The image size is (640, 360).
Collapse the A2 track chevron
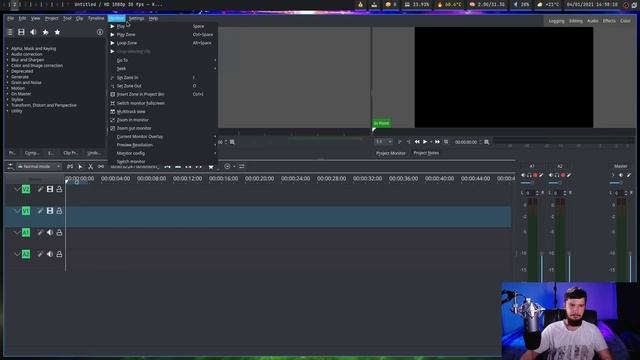point(17,254)
